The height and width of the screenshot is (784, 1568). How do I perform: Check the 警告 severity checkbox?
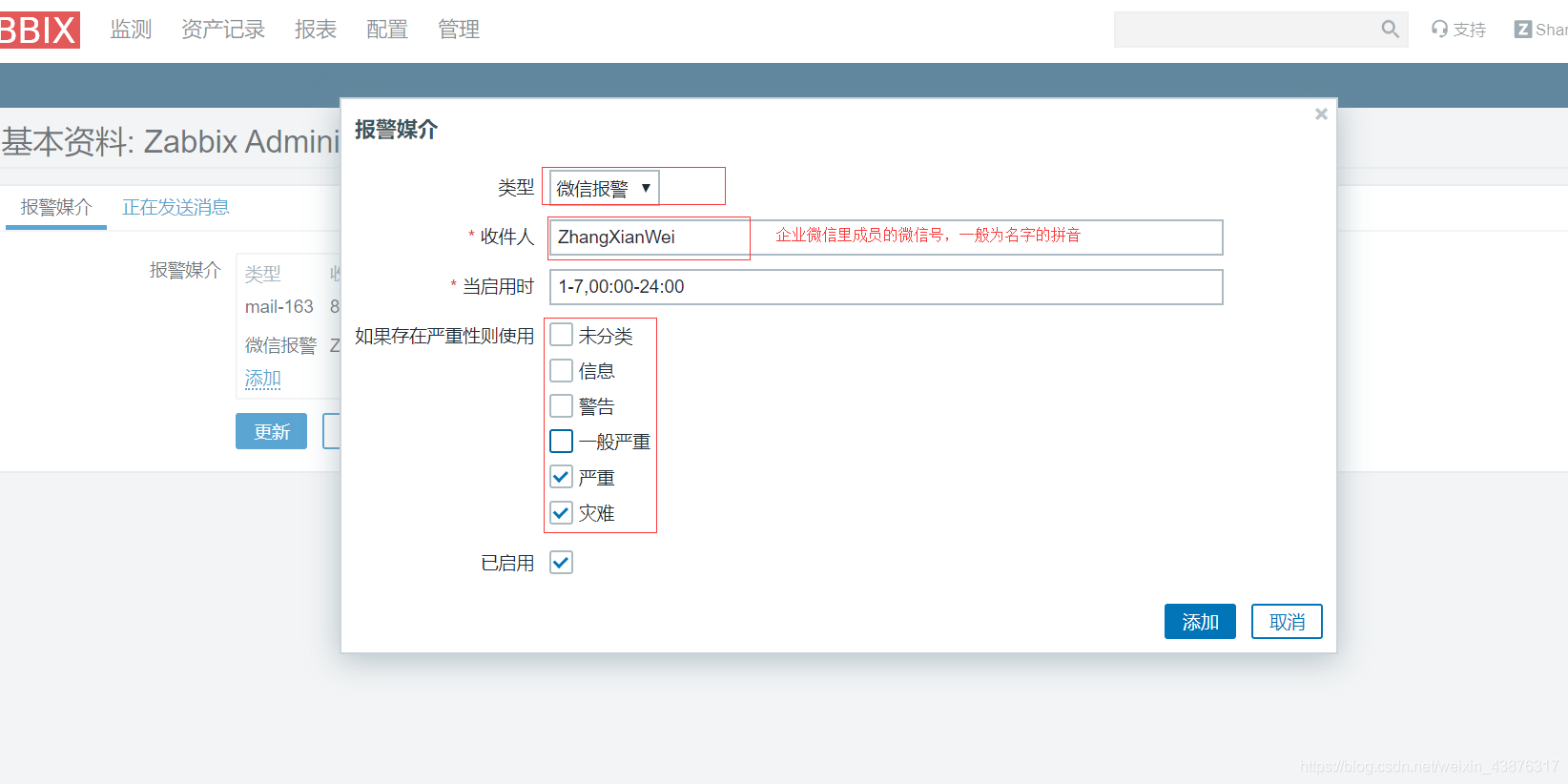[562, 406]
